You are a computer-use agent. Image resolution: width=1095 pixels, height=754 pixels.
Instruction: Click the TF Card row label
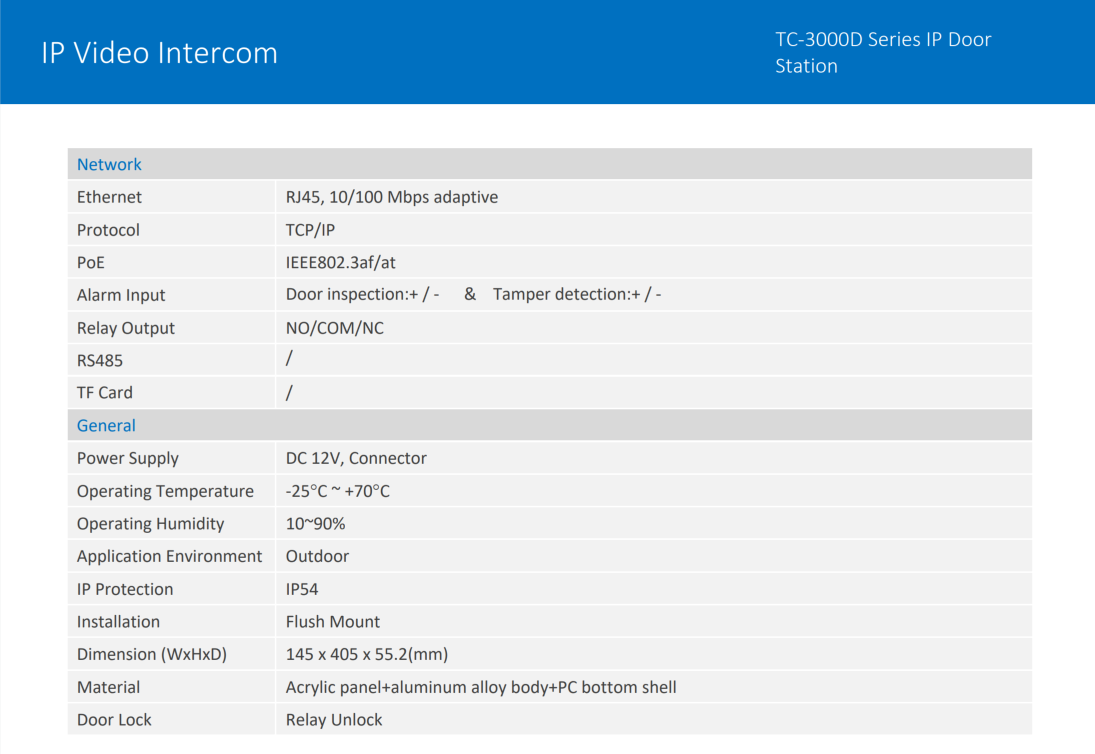click(x=105, y=393)
